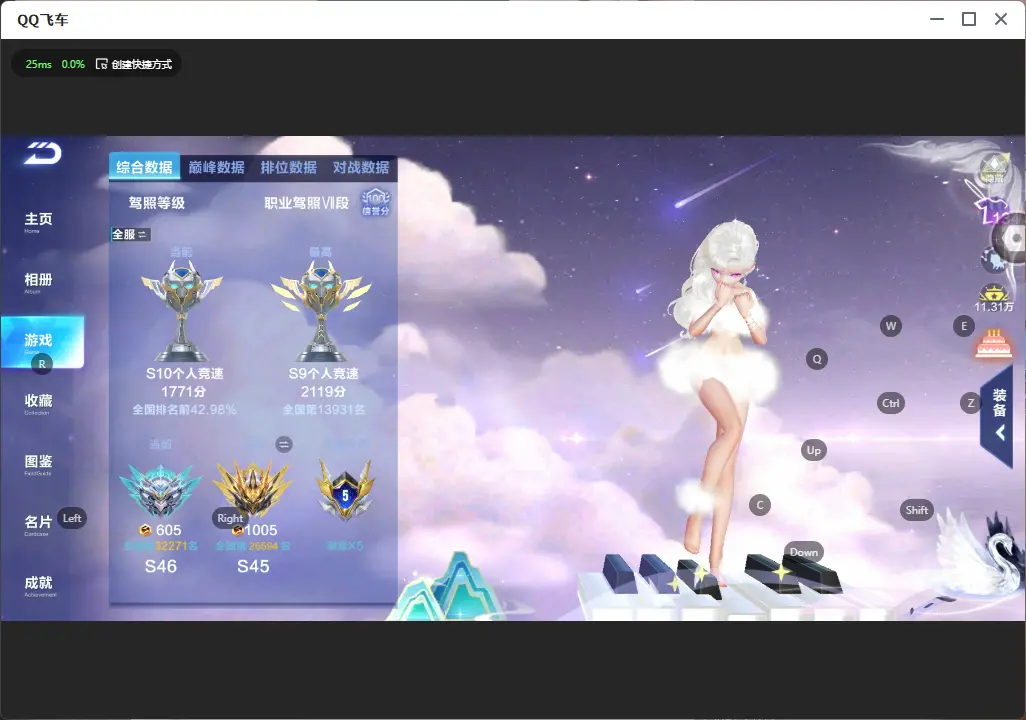Click the back arrow logo at top left

click(43, 153)
